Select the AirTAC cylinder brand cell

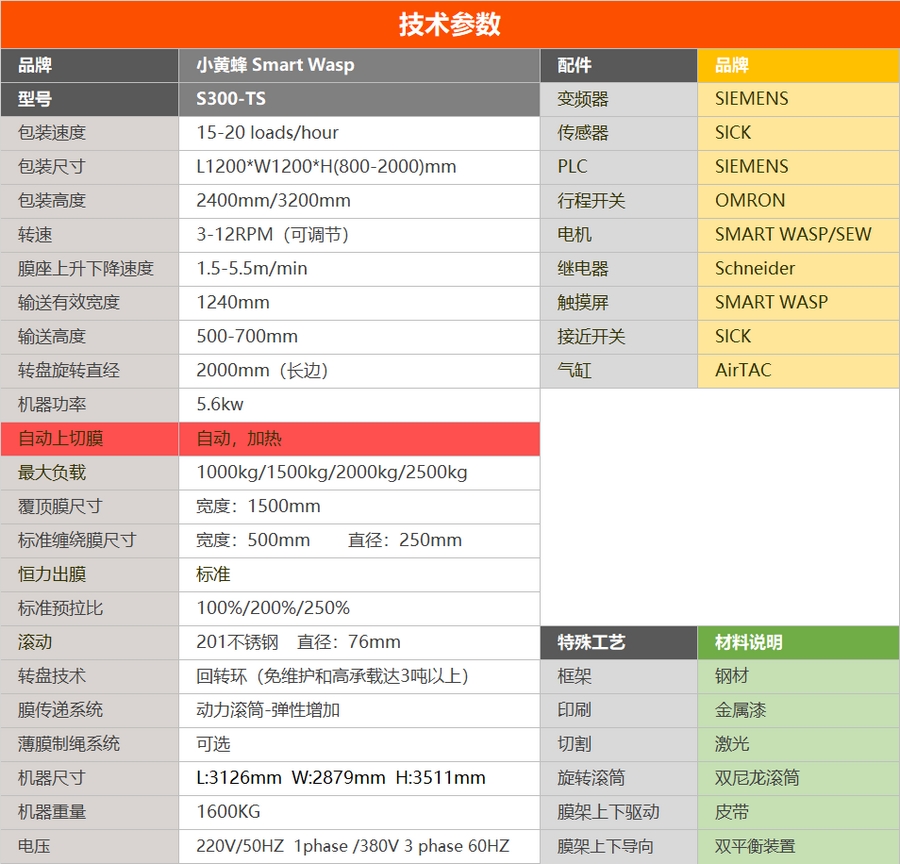(x=798, y=370)
